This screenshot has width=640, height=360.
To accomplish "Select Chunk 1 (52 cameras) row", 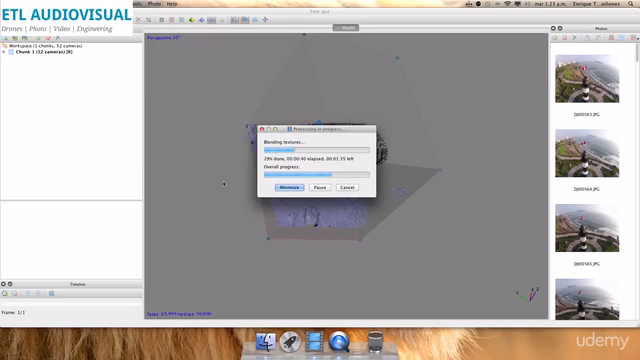I will [x=44, y=52].
